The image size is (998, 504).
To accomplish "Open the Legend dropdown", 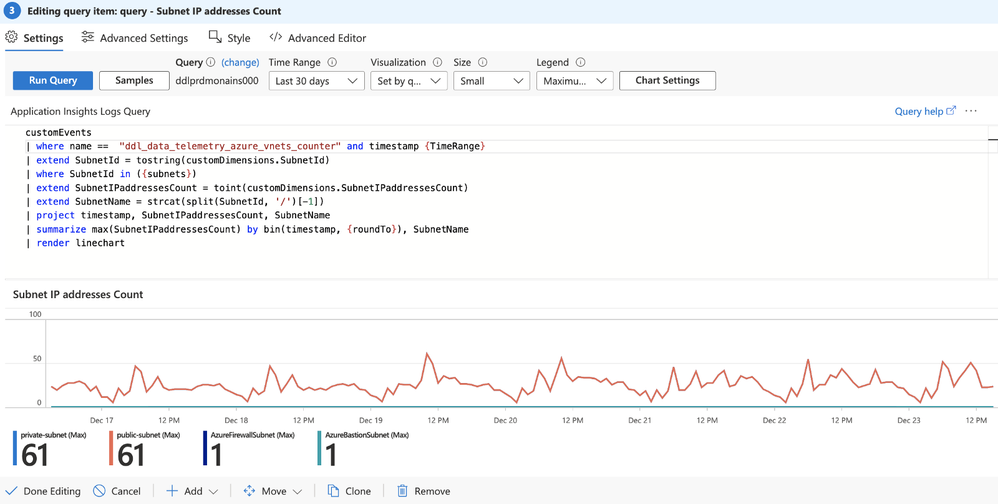I will (575, 81).
